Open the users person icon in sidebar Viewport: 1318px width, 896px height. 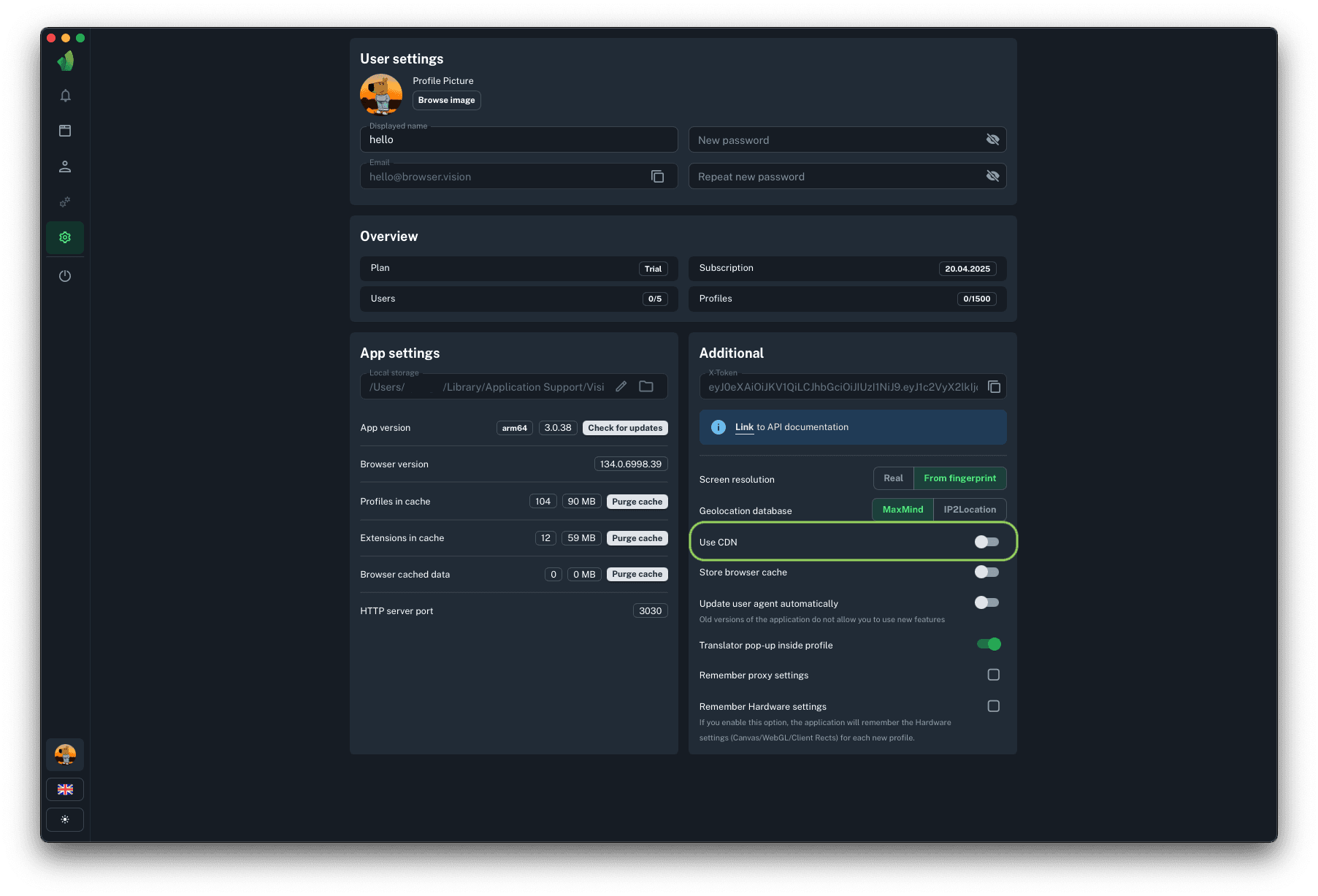coord(65,166)
